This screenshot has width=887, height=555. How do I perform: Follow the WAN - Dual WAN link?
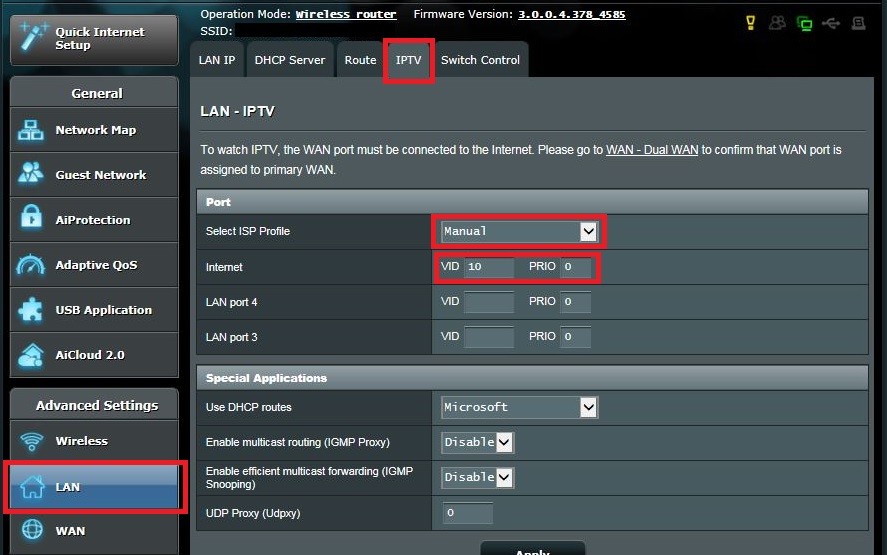coord(652,150)
